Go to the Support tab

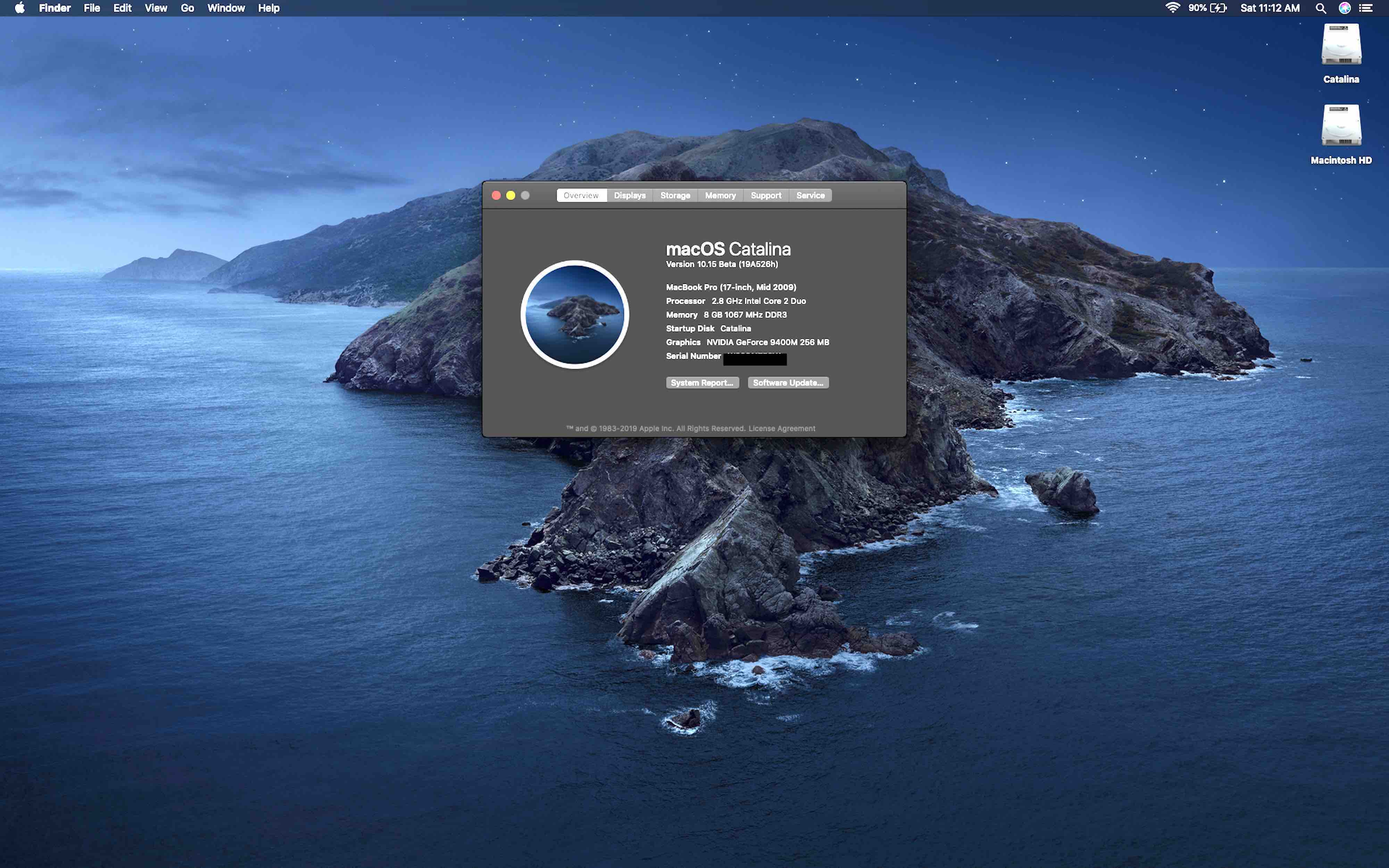pyautogui.click(x=766, y=195)
